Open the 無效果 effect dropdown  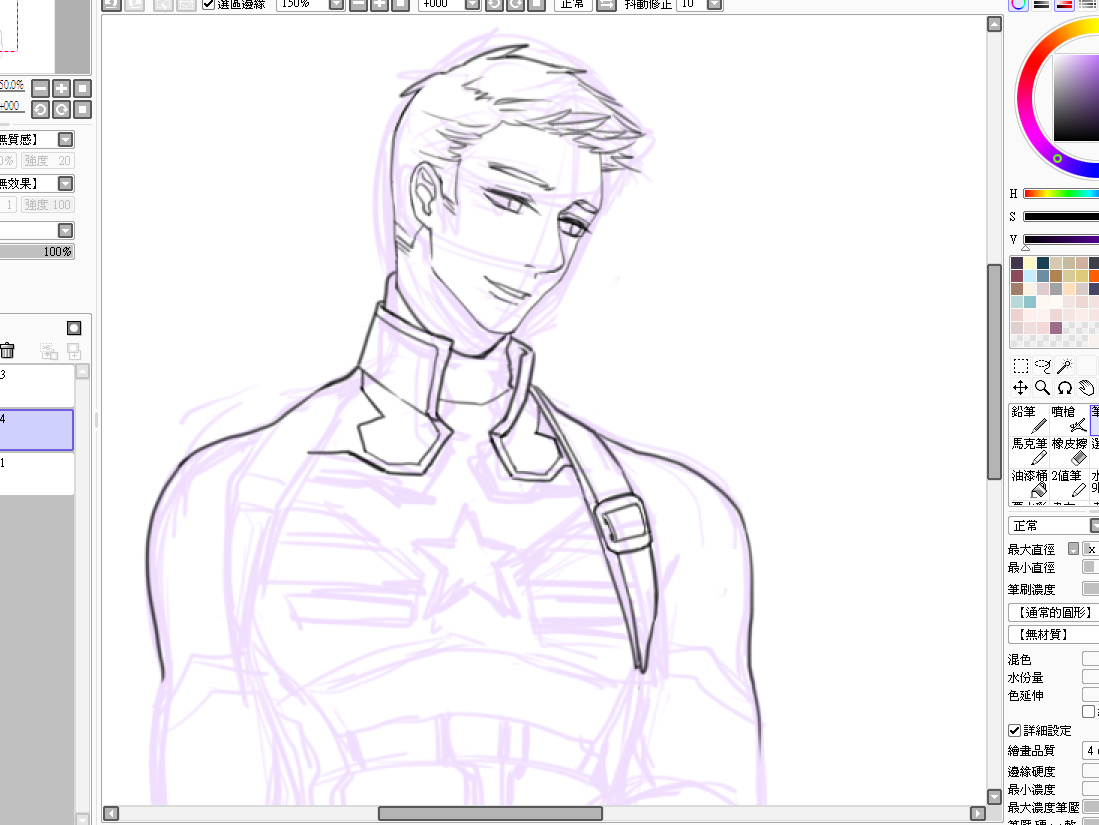click(x=65, y=184)
